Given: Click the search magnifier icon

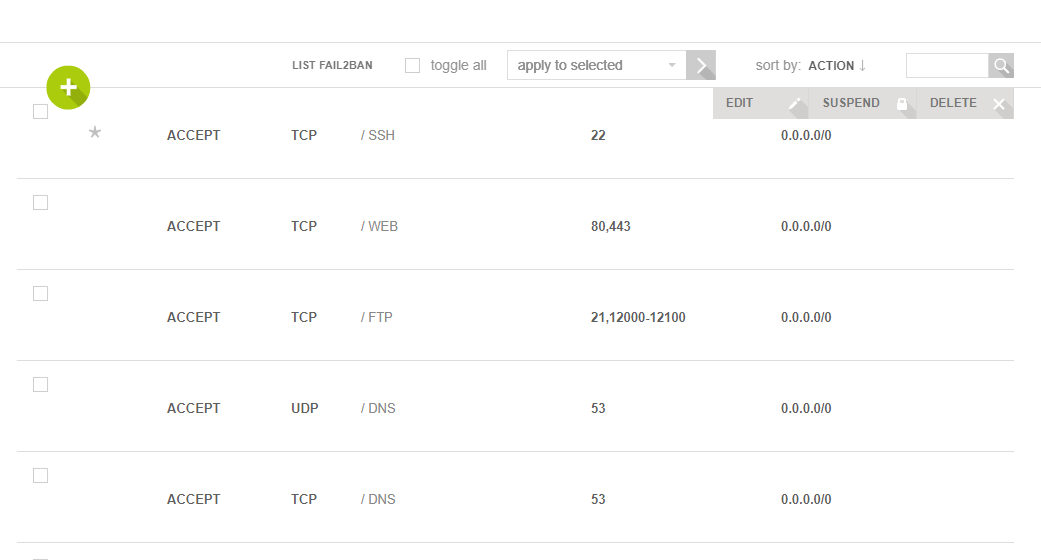Looking at the screenshot, I should 1001,66.
